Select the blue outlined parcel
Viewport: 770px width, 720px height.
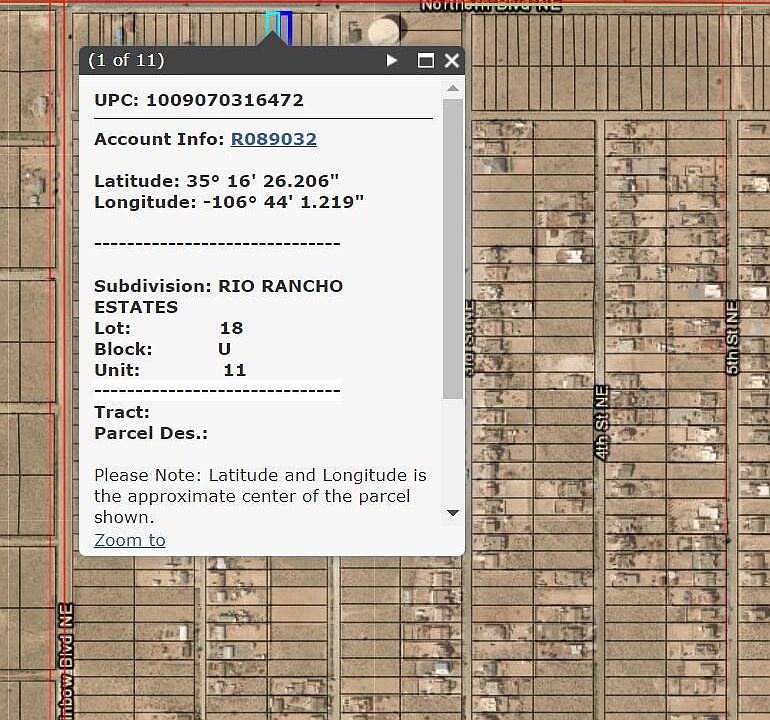pos(286,26)
